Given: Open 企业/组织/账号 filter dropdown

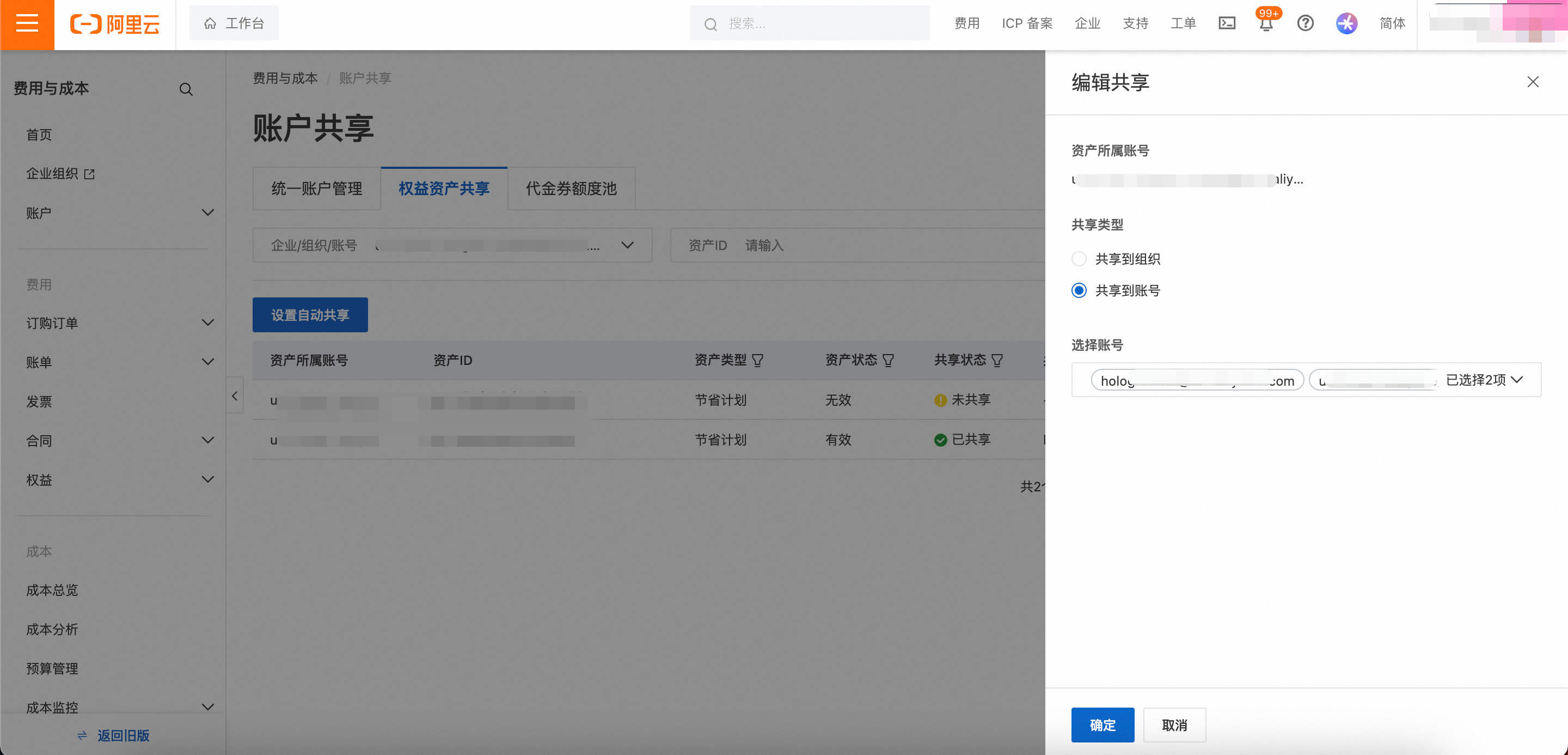Looking at the screenshot, I should [x=452, y=245].
